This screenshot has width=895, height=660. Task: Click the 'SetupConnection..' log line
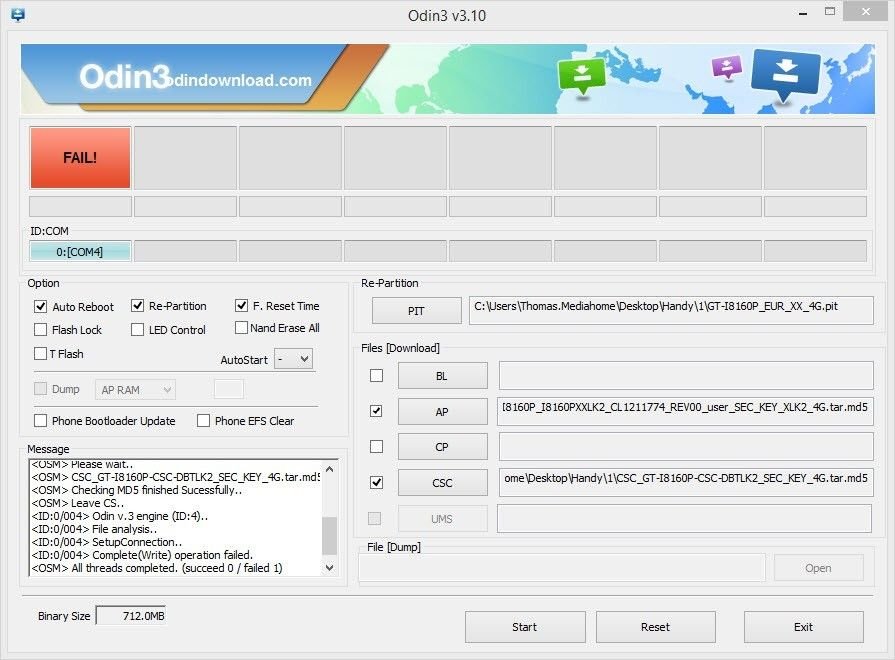(107, 542)
